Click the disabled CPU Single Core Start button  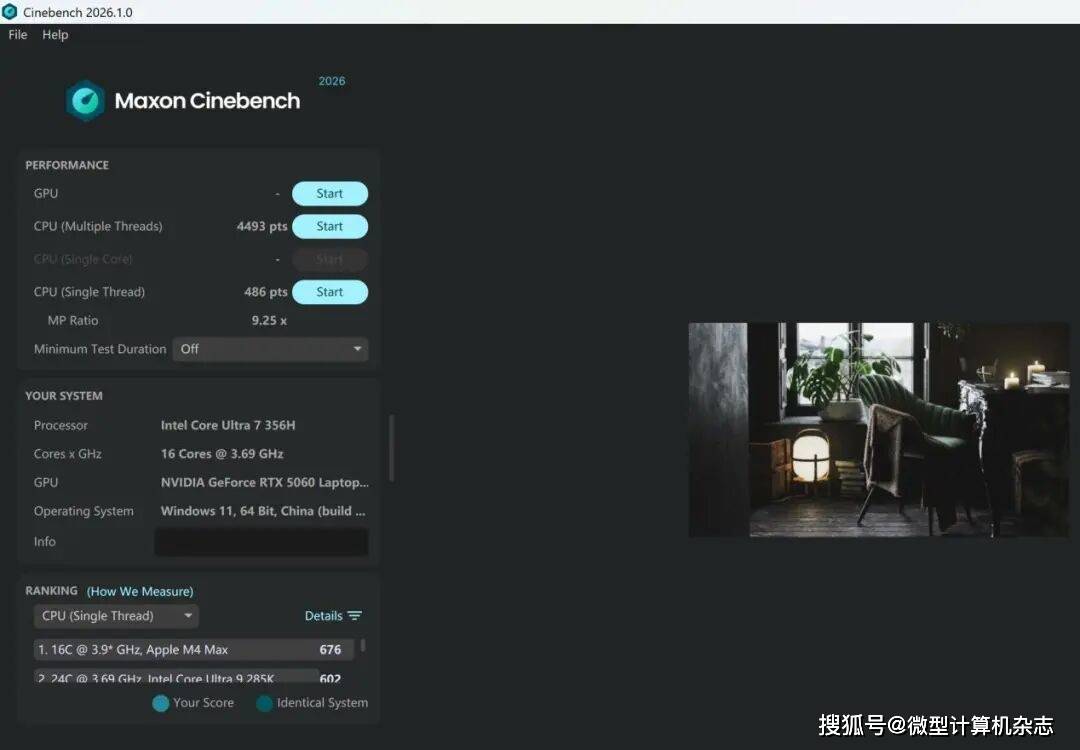(330, 259)
